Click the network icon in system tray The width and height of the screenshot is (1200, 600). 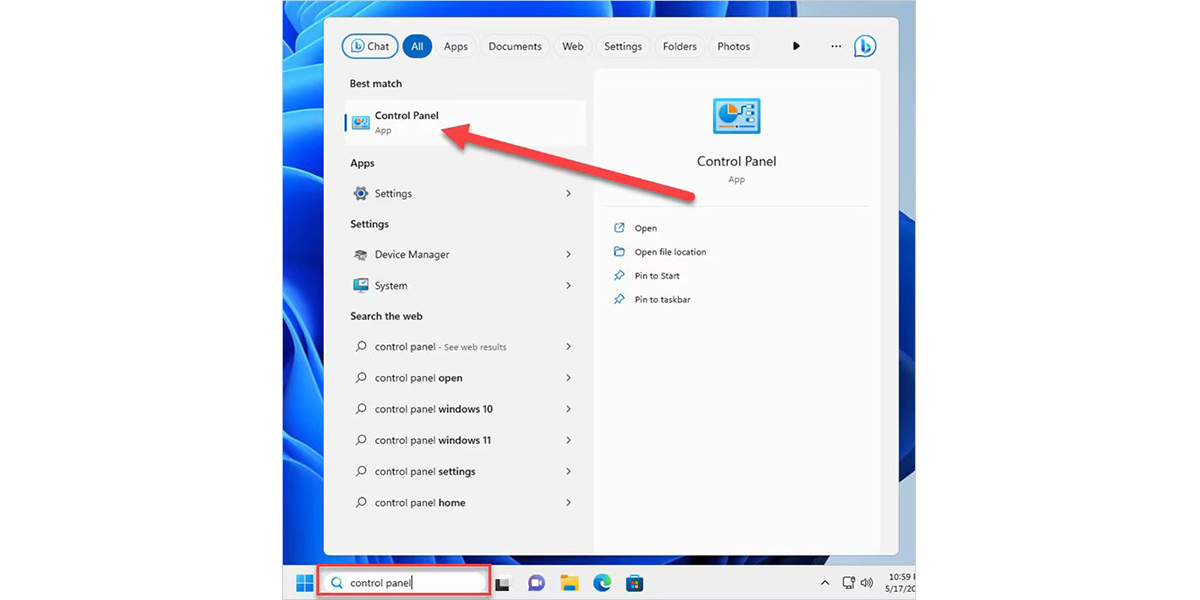coord(849,583)
